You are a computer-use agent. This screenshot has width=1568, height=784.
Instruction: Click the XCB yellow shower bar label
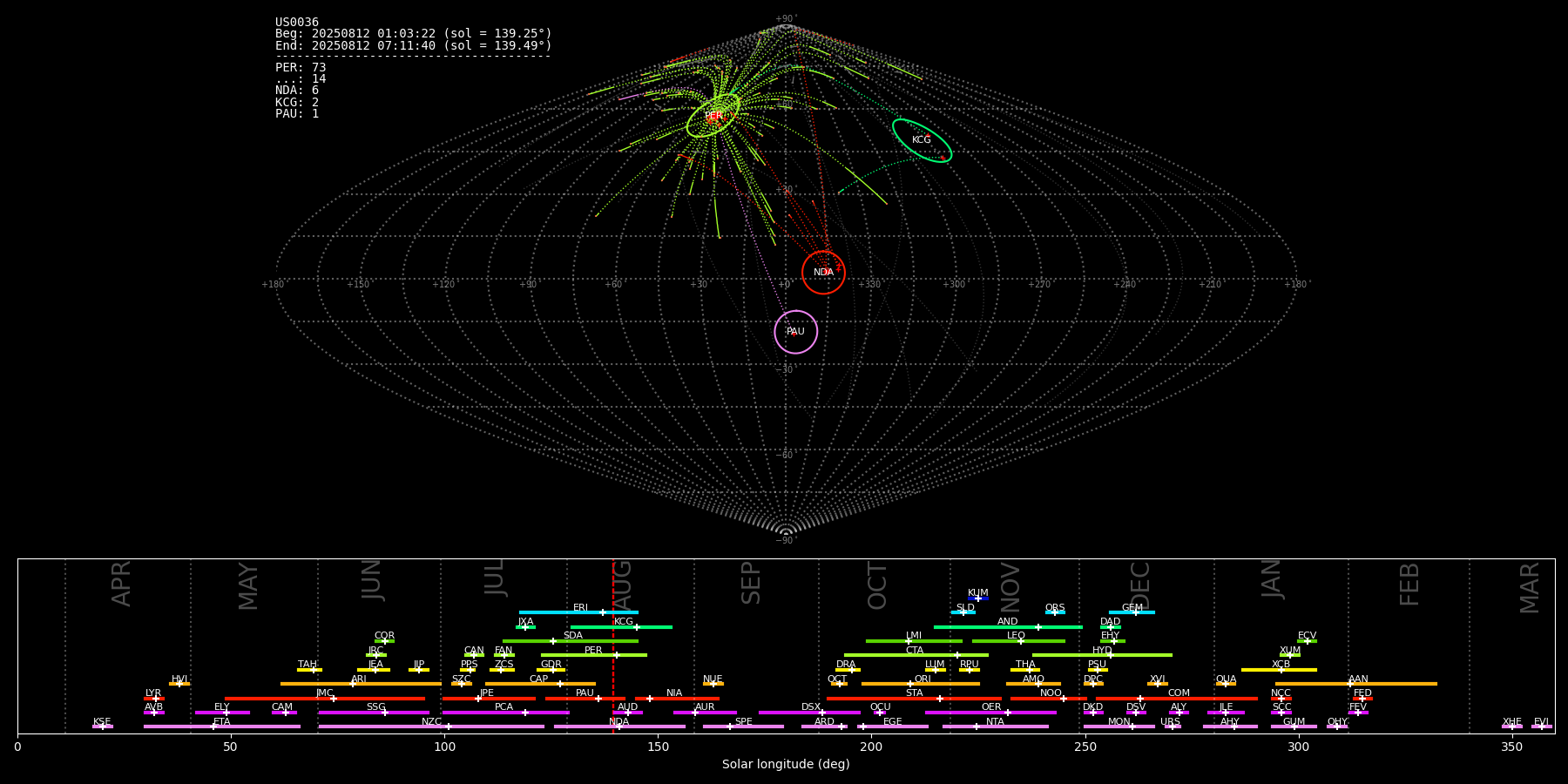click(1281, 665)
